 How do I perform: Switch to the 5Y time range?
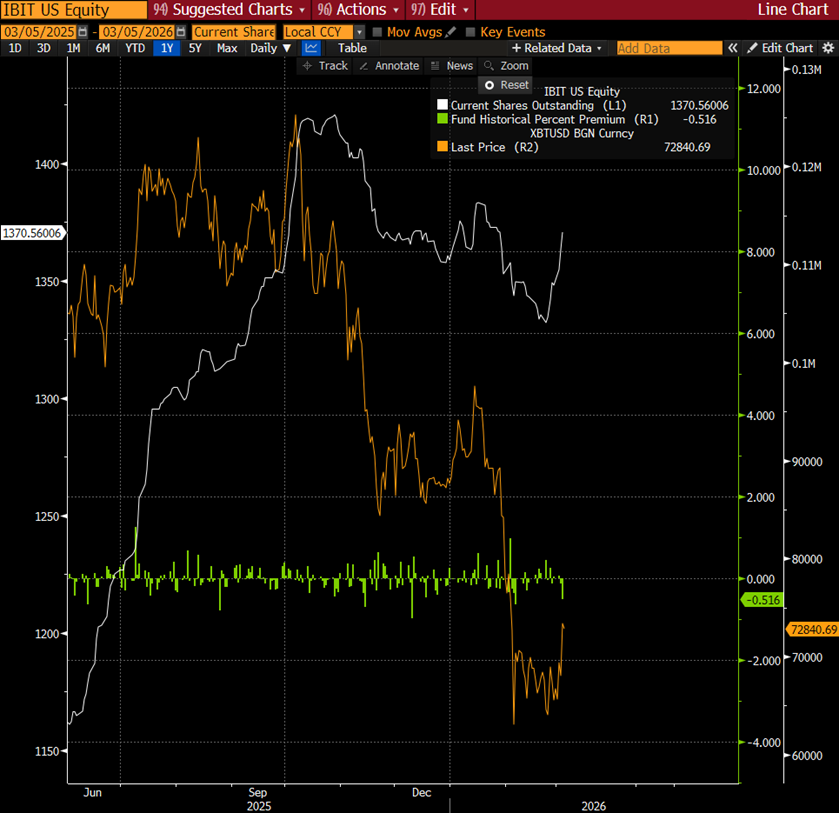195,48
